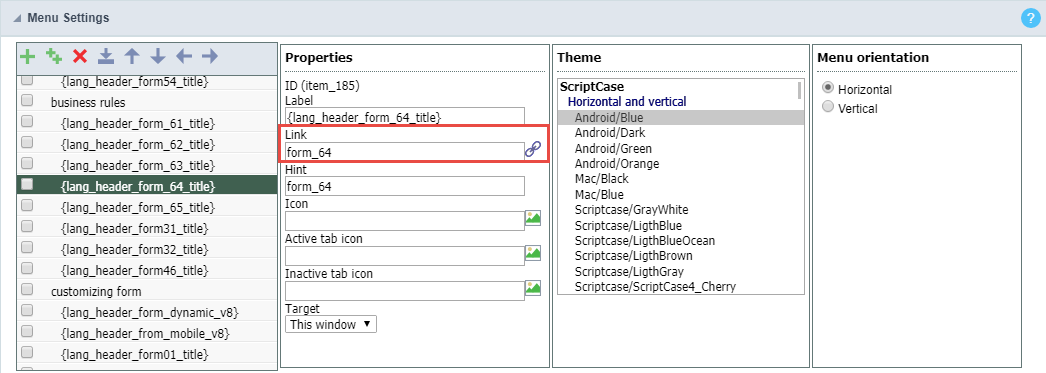Check the box for lang_header_form_62_title

(x=27, y=142)
